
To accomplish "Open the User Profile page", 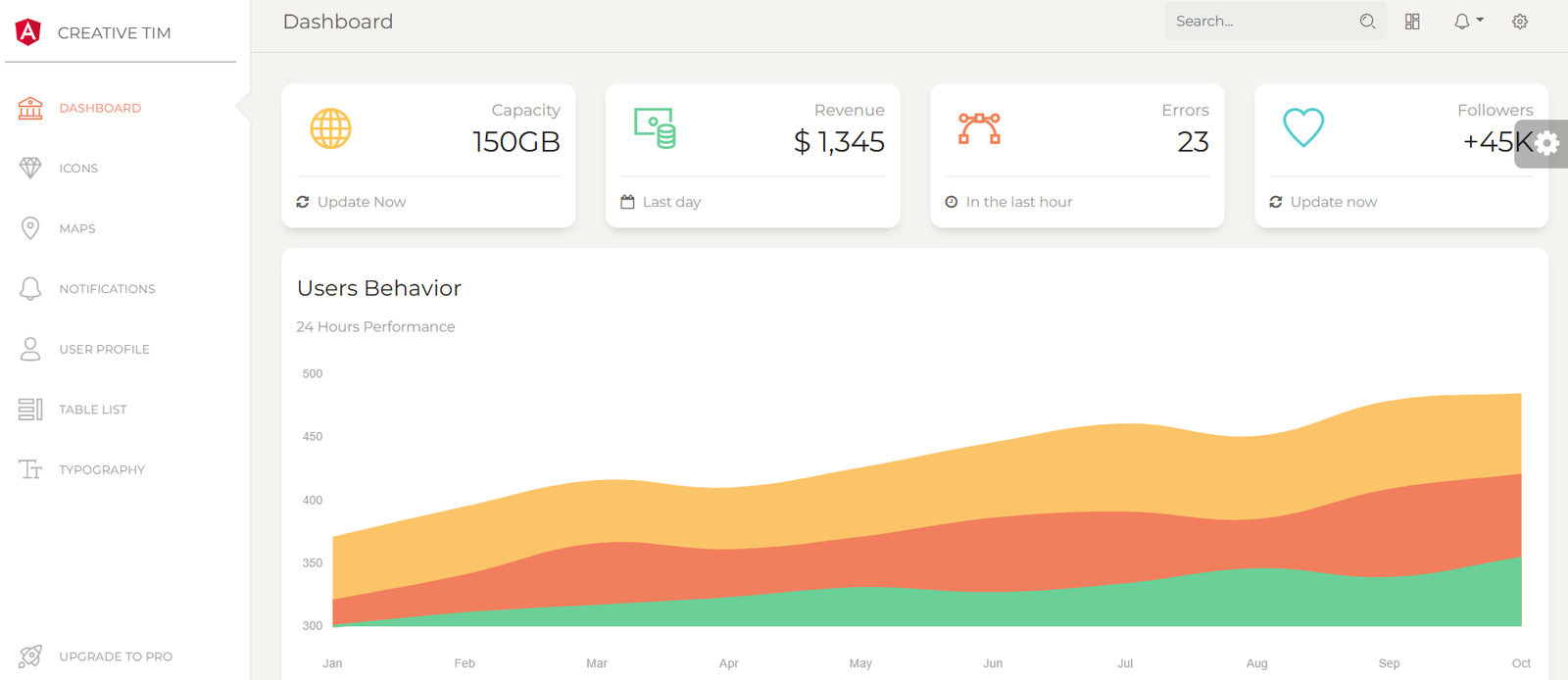I will tap(104, 349).
